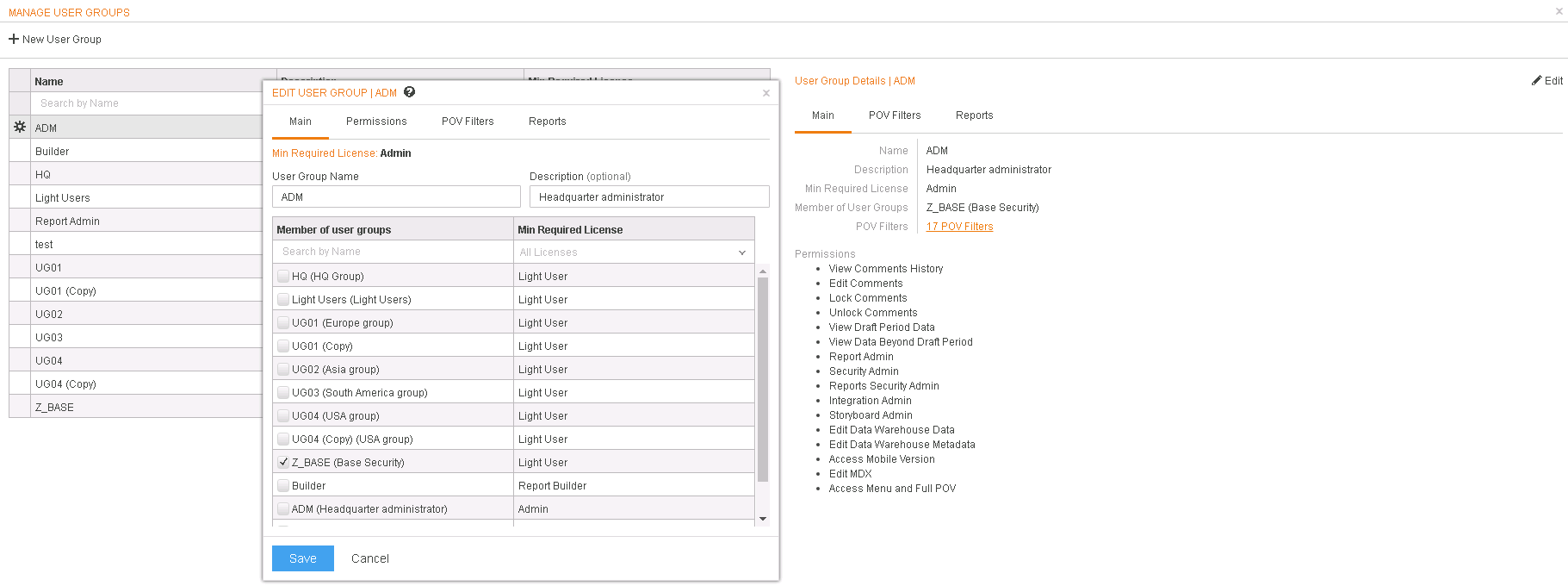Uncheck the Z_BASE (Base Security) checkbox
The image size is (1568, 586).
[x=283, y=462]
